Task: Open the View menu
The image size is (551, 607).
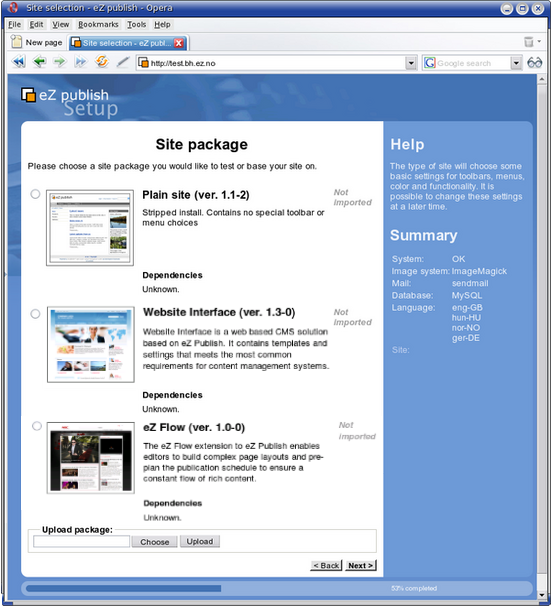Action: [61, 24]
